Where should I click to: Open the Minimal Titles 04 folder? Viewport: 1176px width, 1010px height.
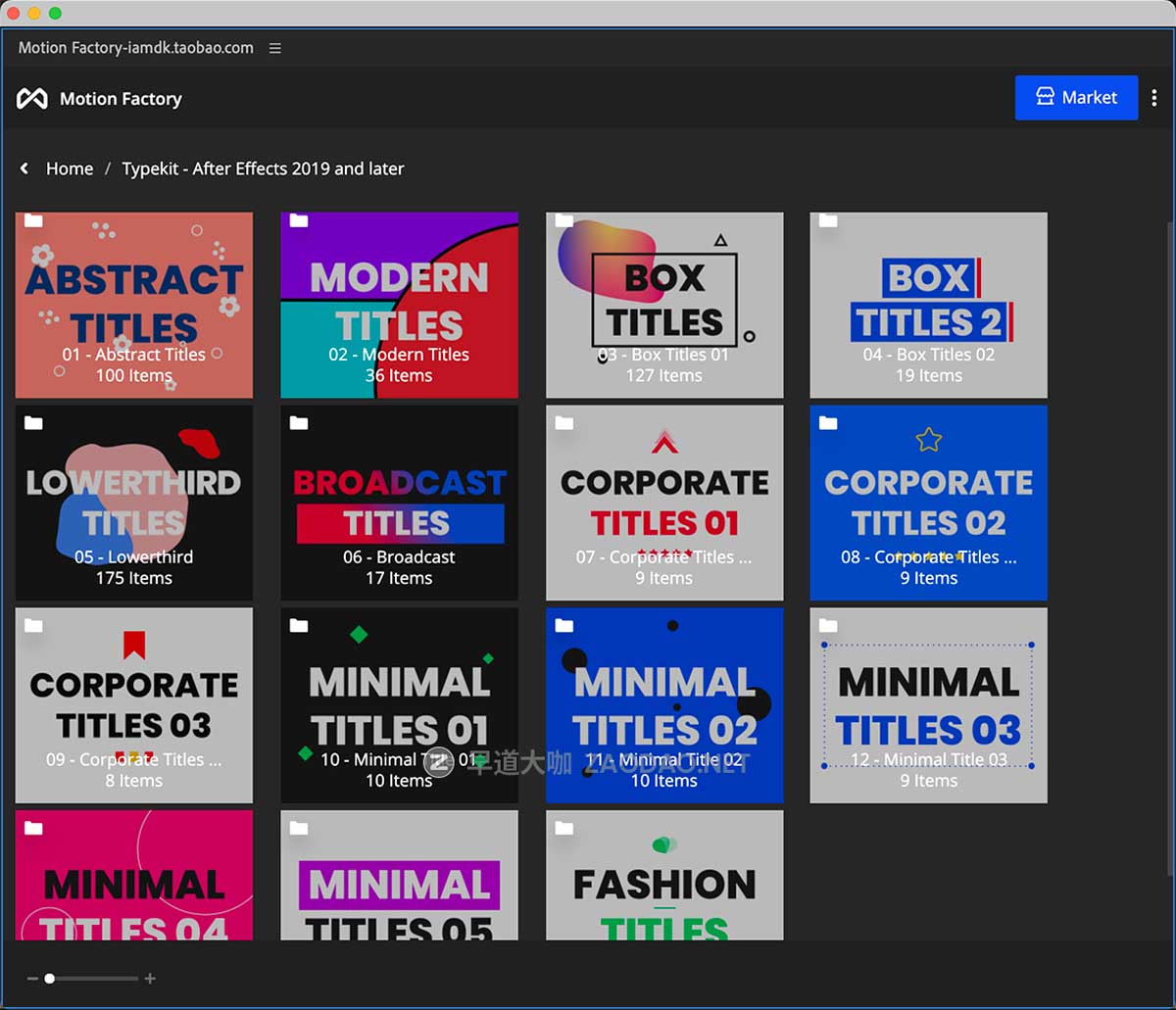pyautogui.click(x=134, y=875)
